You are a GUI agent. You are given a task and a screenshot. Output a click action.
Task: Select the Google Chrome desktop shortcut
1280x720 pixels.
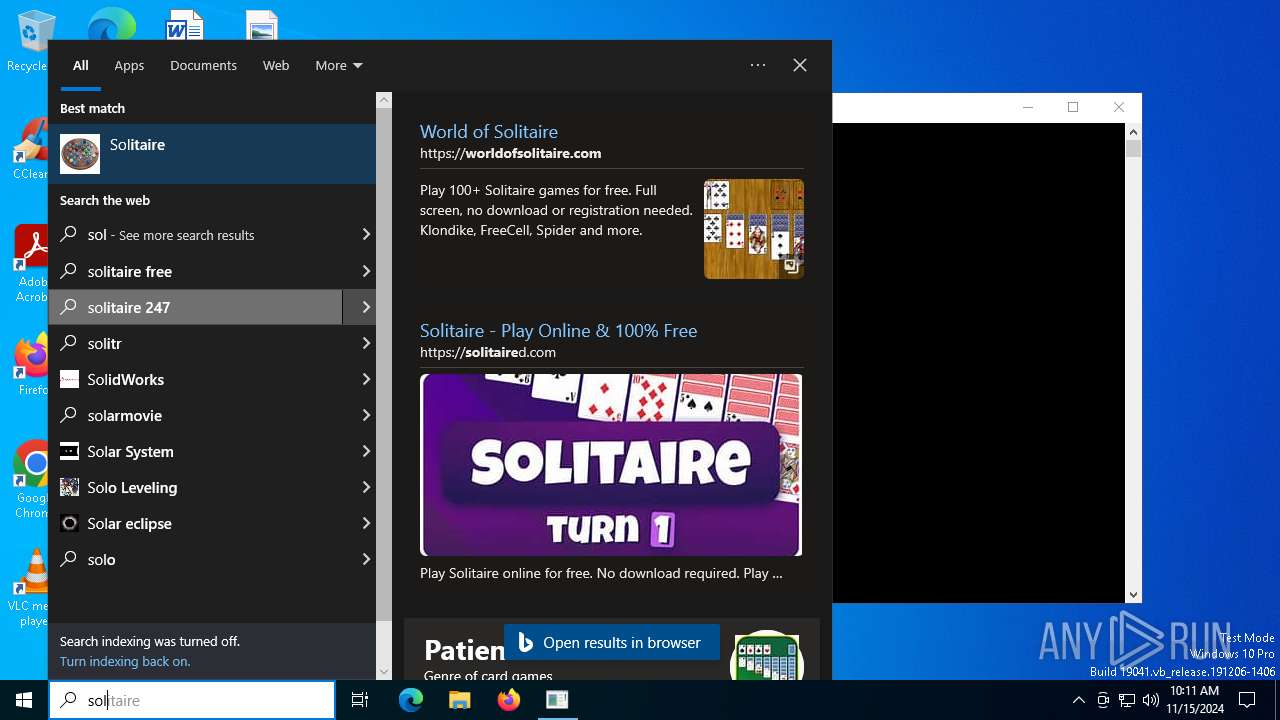pos(31,479)
